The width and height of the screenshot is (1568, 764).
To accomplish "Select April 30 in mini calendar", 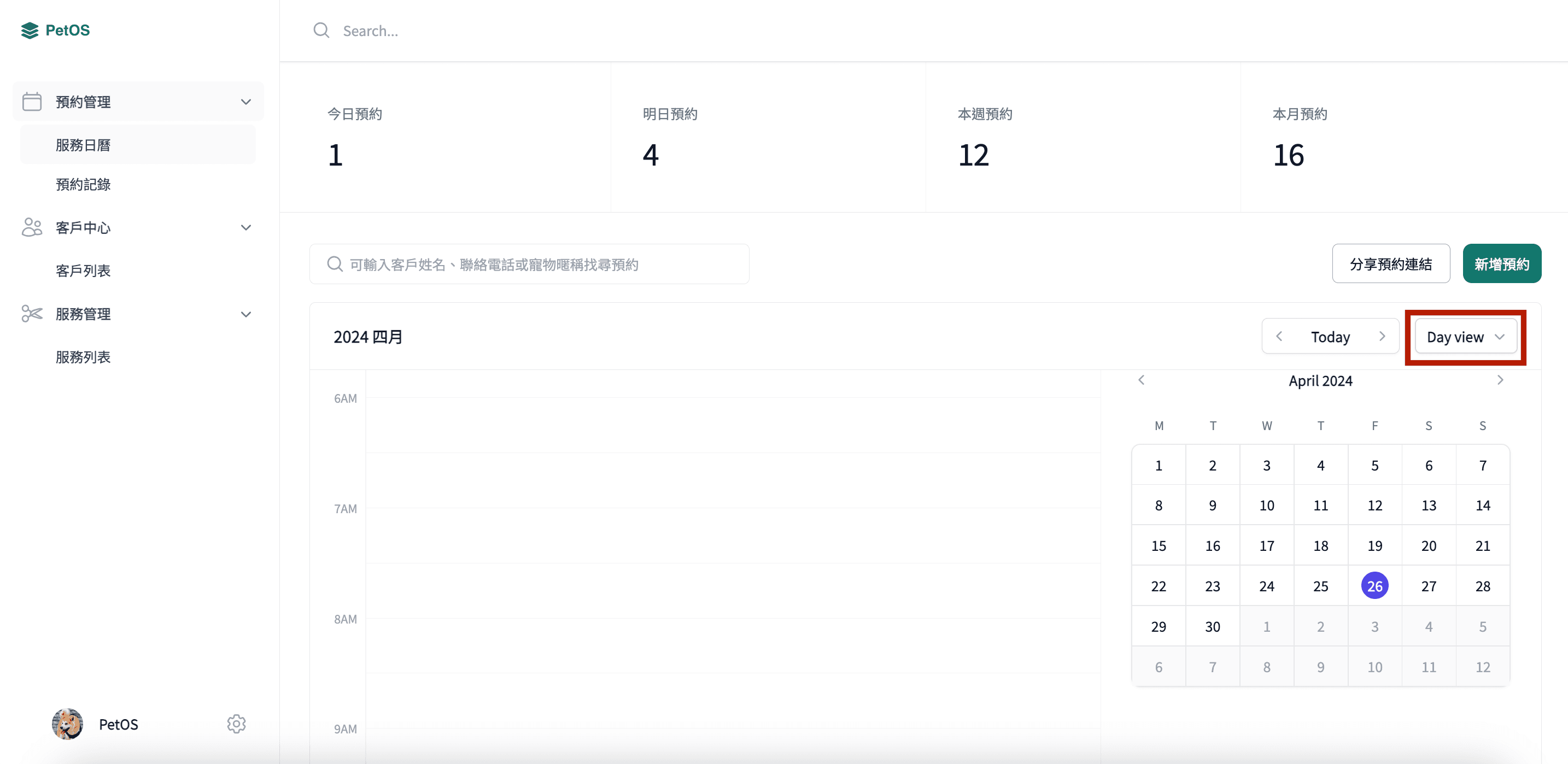I will tap(1213, 626).
